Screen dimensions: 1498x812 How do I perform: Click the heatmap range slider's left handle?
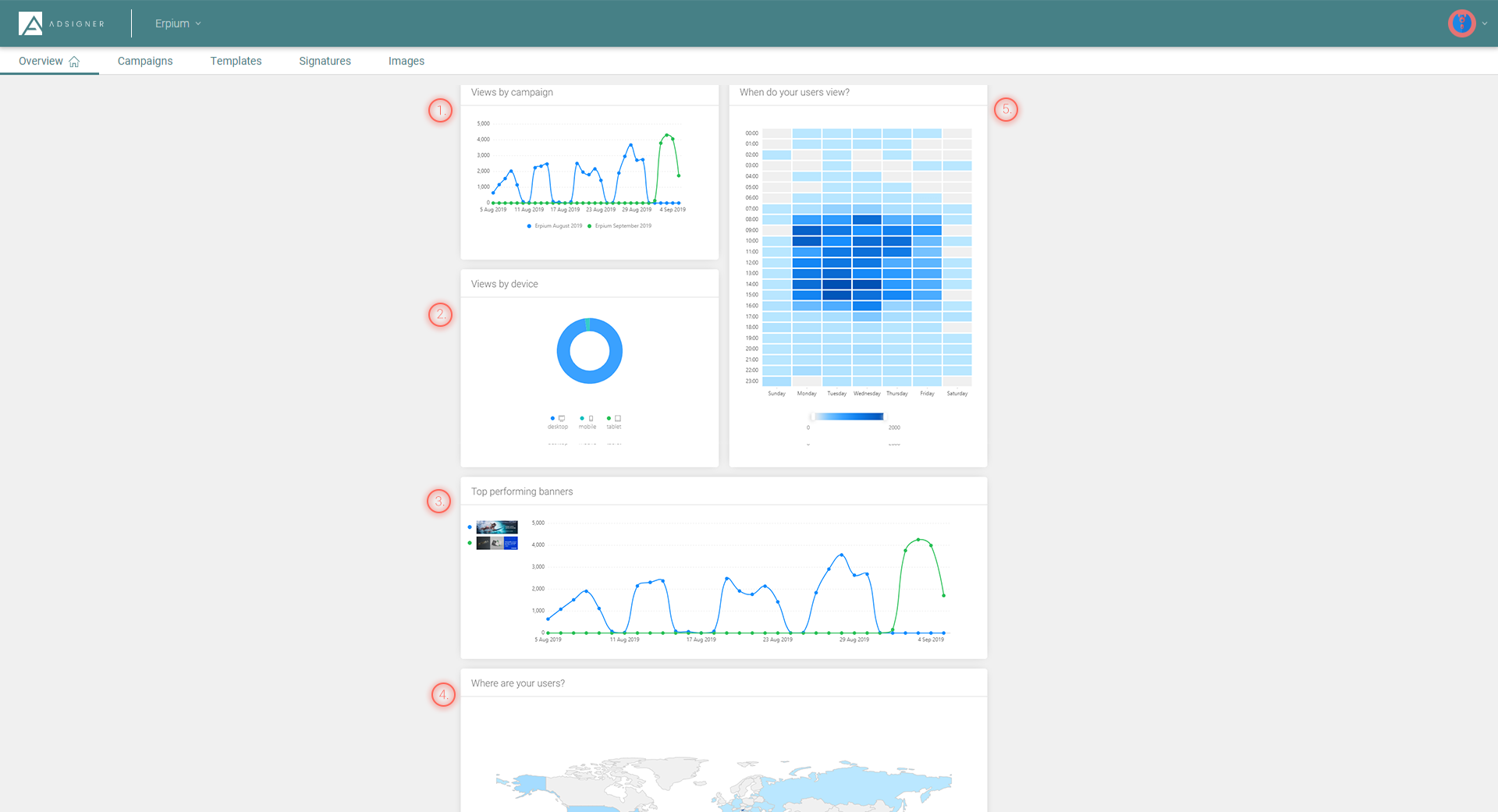click(811, 417)
